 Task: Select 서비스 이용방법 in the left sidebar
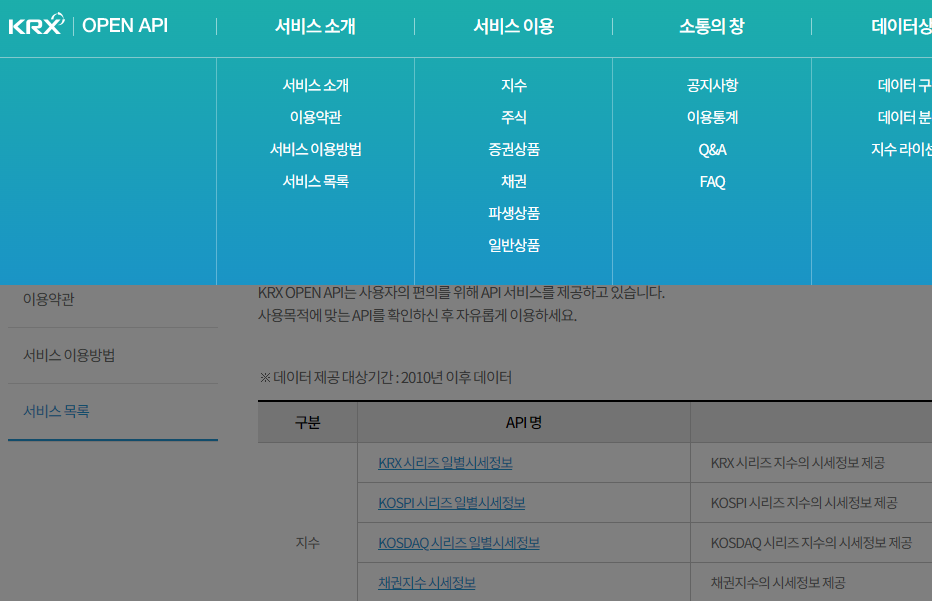[x=69, y=355]
